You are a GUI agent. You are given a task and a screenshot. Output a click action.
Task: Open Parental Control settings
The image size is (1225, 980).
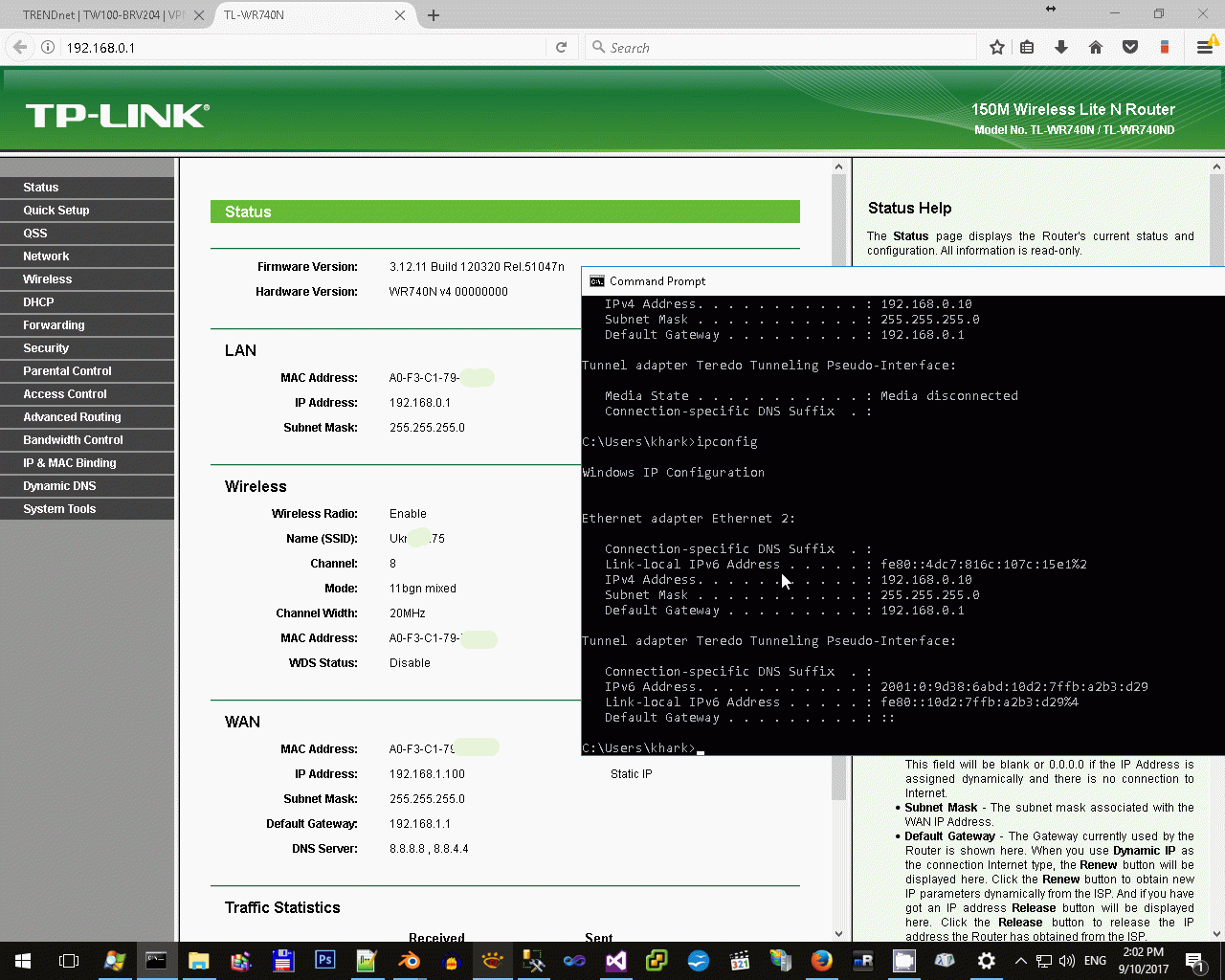point(87,371)
